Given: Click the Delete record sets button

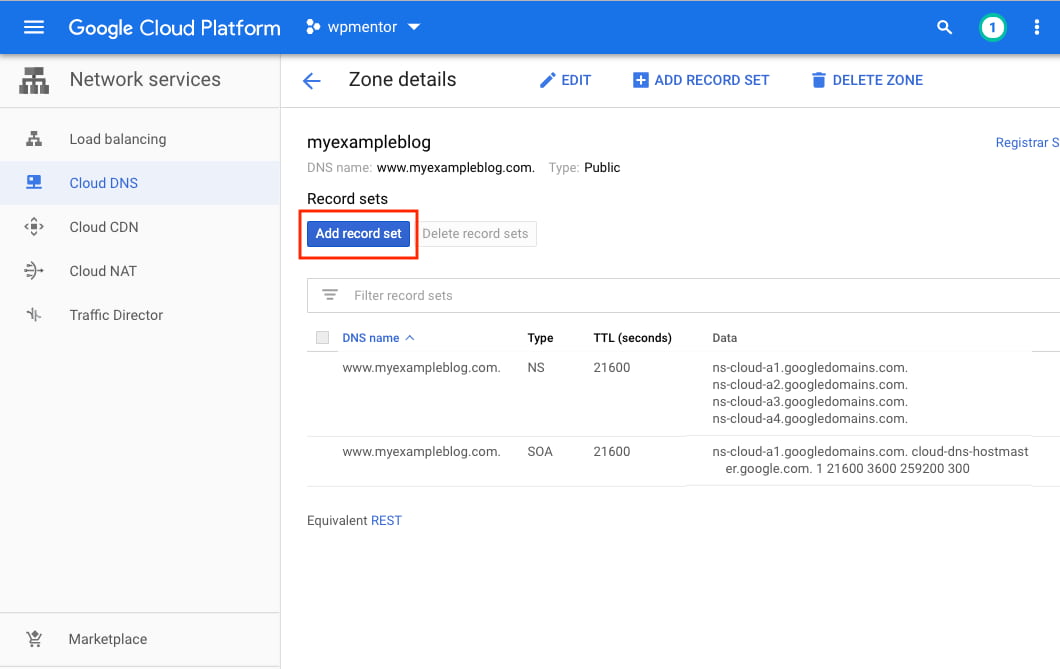Looking at the screenshot, I should click(475, 234).
